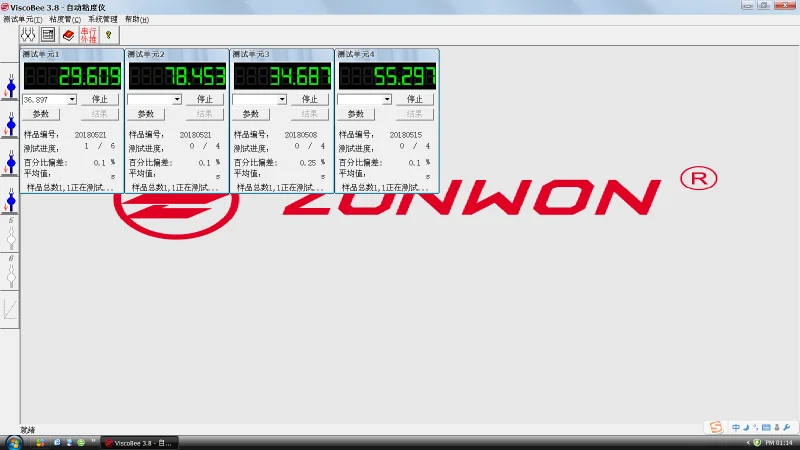
Task: Select the third blue viscometer sidebar icon
Action: tap(10, 163)
